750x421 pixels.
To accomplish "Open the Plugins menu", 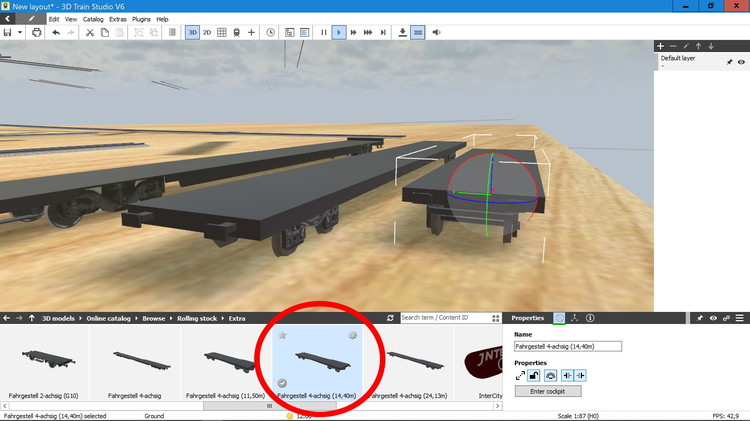I will coord(141,19).
